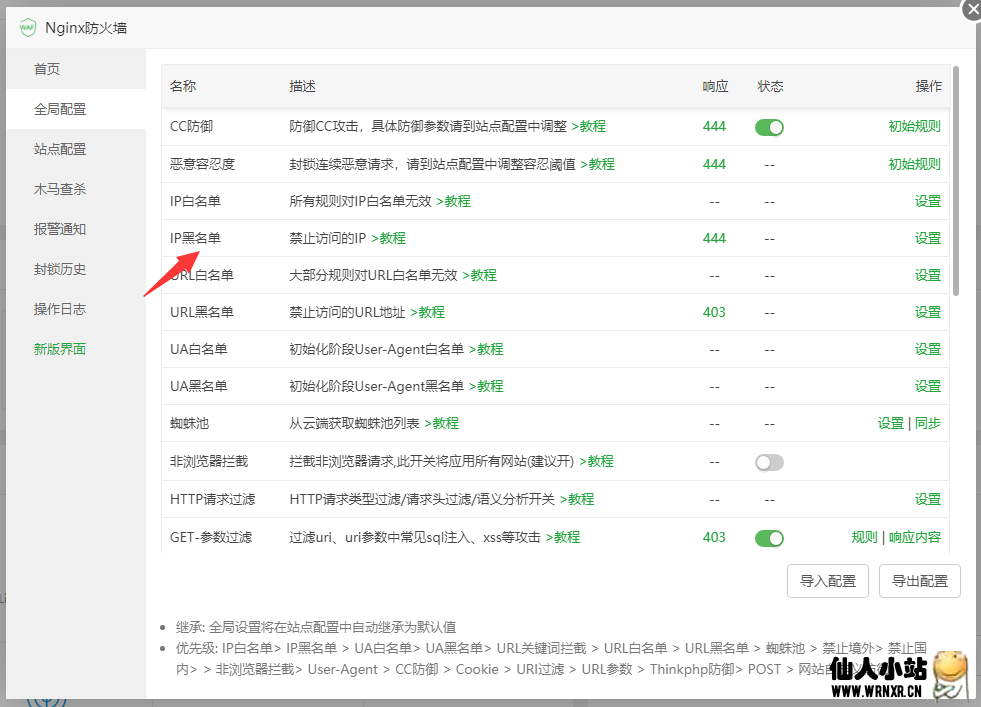Screen dimensions: 981x707
Task: Click the 响应 column header
Action: (715, 86)
